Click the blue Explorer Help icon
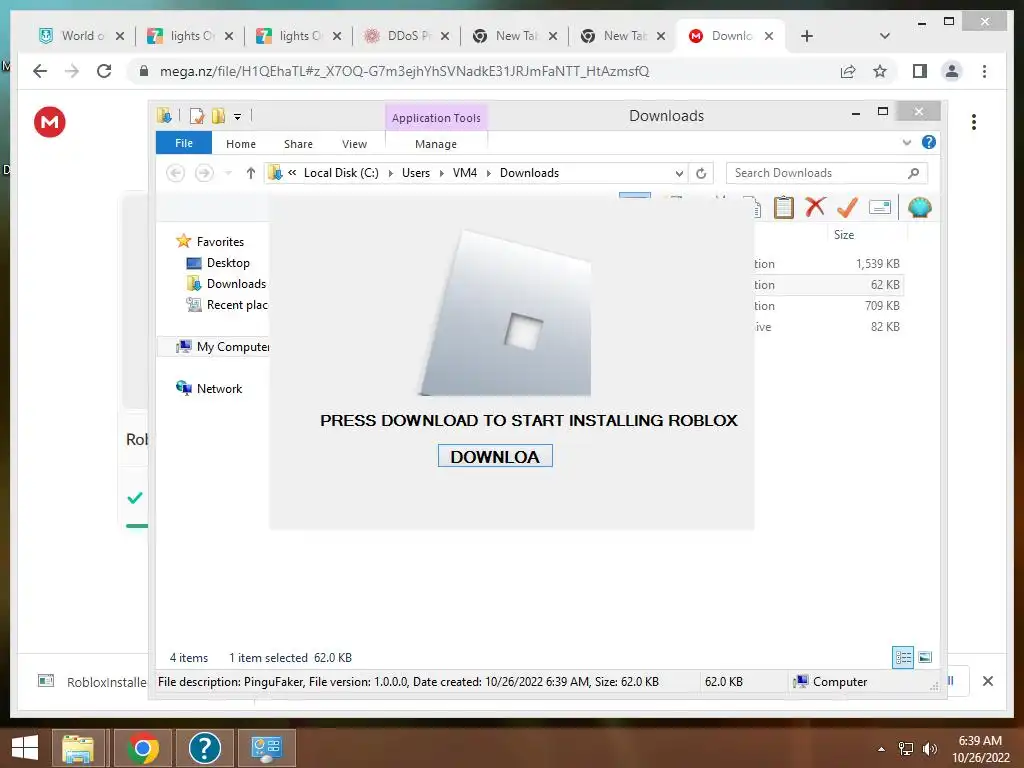Image resolution: width=1024 pixels, height=768 pixels. pos(928,142)
